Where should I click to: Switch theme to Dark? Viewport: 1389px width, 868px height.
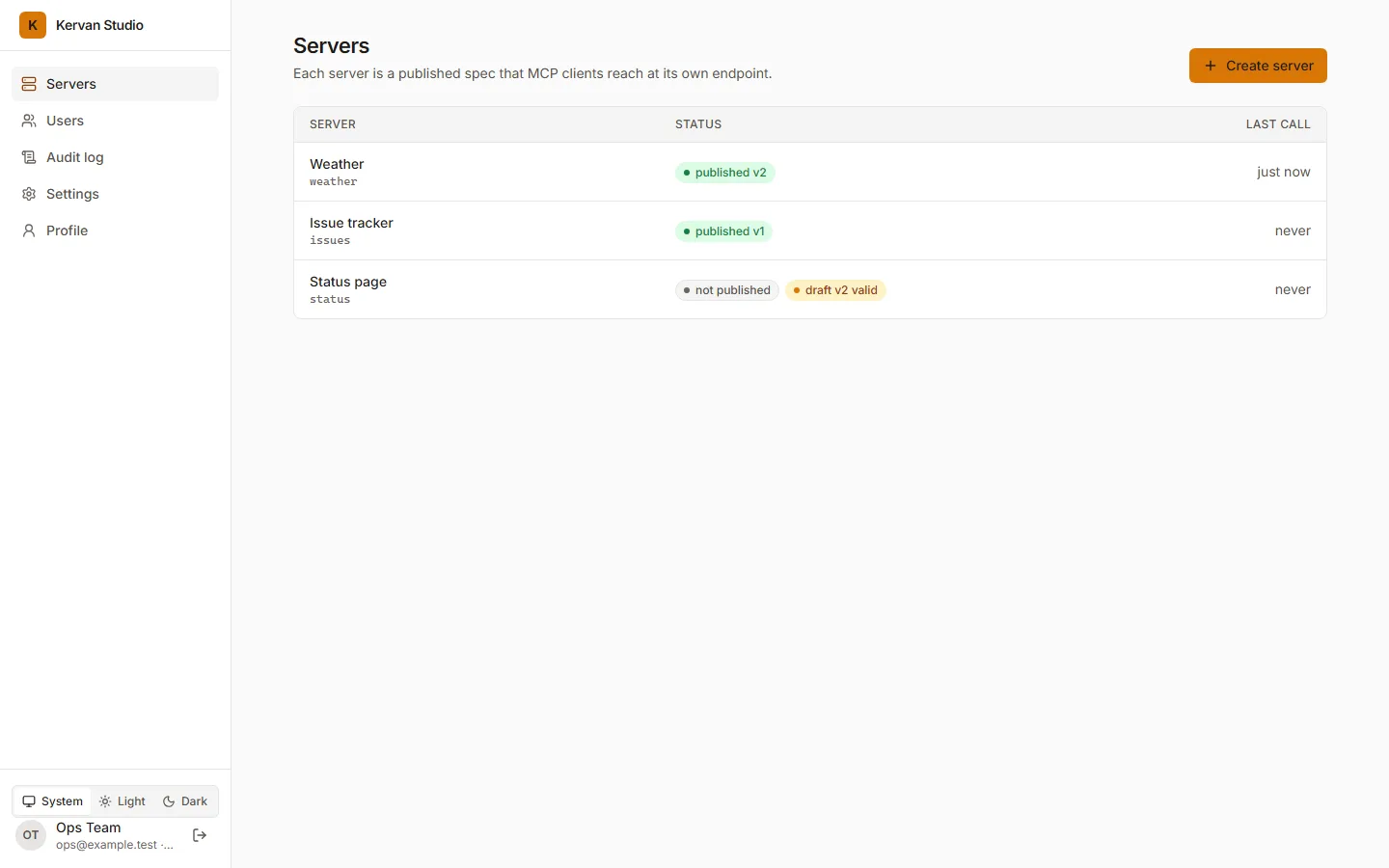(x=185, y=801)
